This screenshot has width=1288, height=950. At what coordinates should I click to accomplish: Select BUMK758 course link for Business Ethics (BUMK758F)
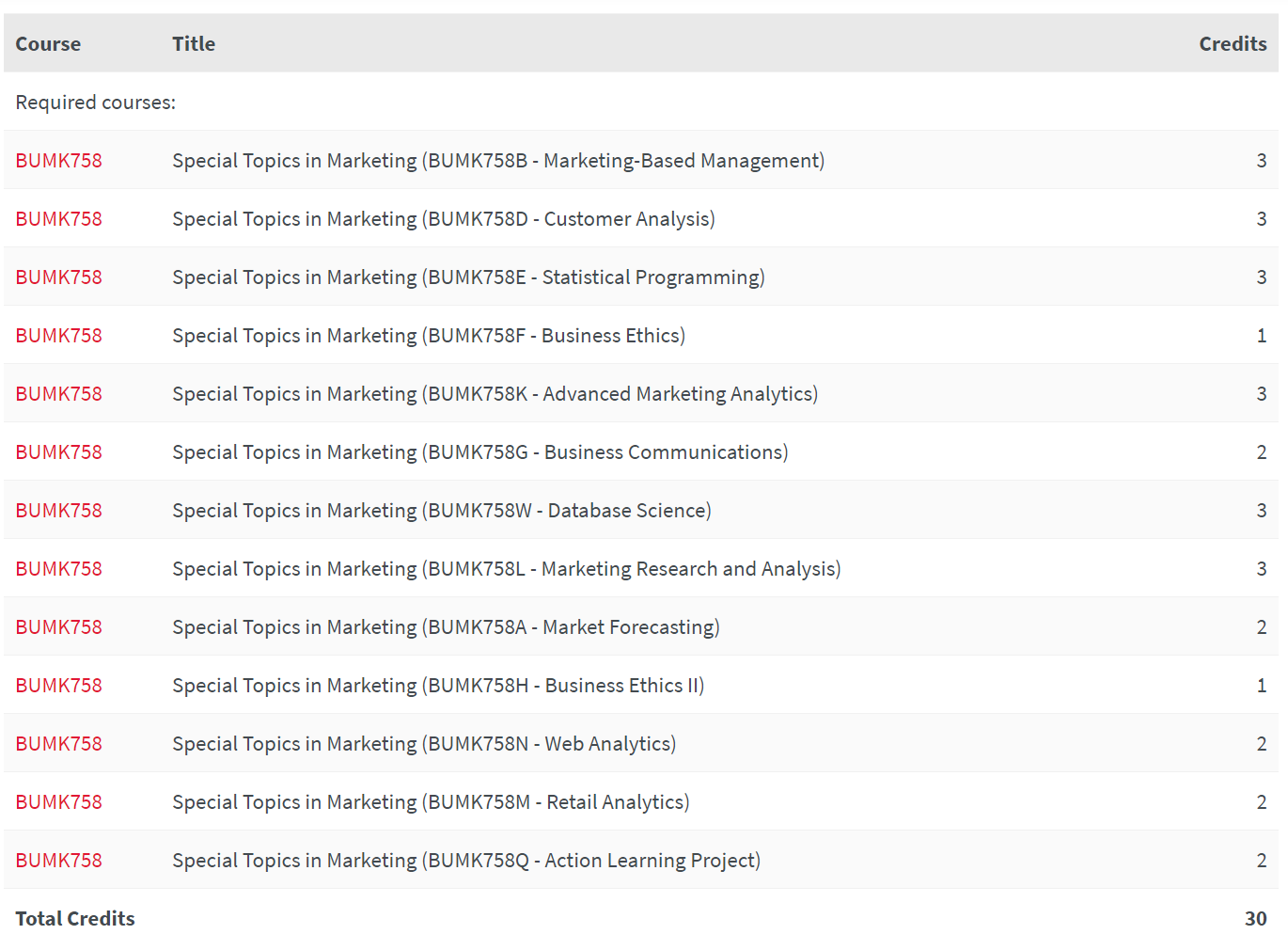point(58,336)
